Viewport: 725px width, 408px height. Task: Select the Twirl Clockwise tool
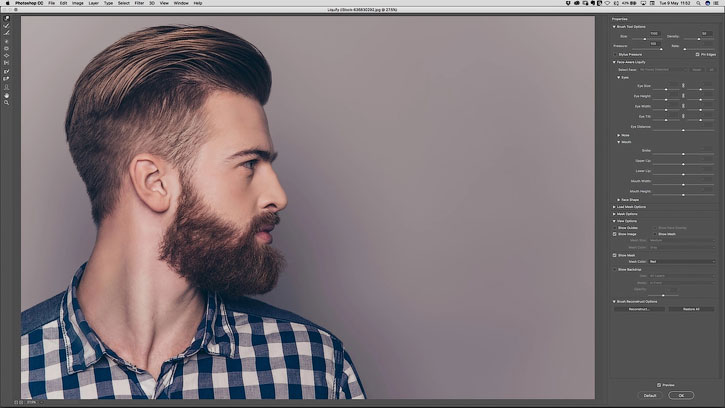coord(6,41)
